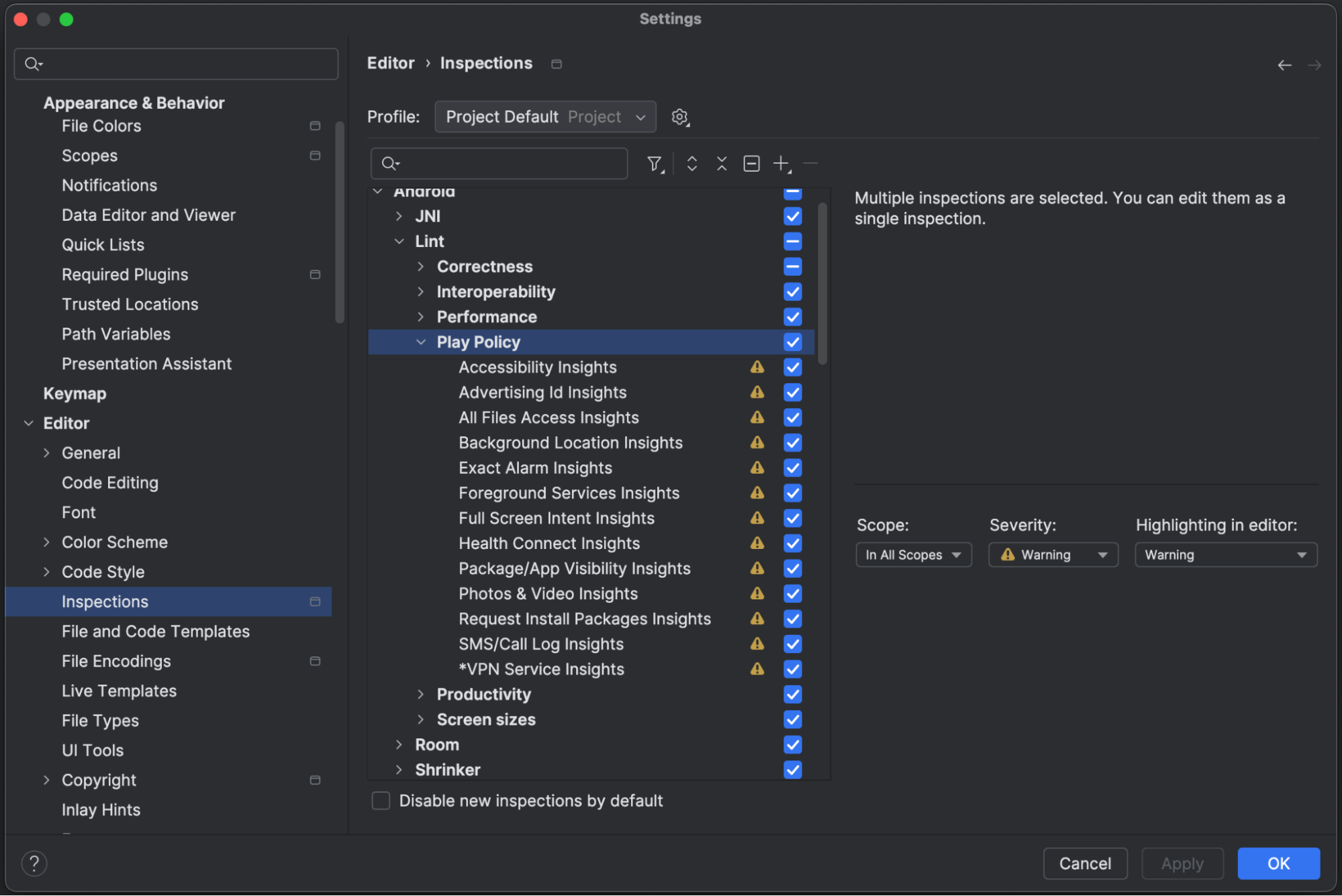Open the Project Default profile dropdown
Image resolution: width=1342 pixels, height=896 pixels.
coord(544,117)
